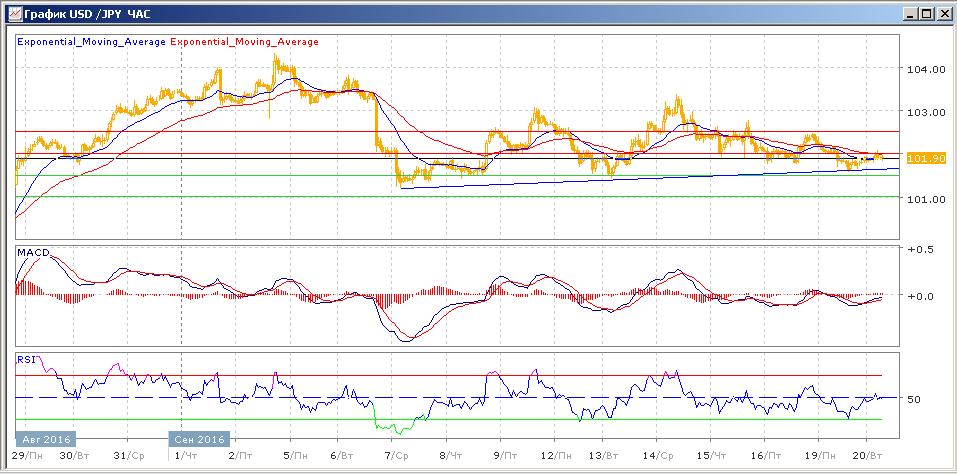Click the chart icon in the title bar
Screen dimensions: 957x474
point(11,14)
